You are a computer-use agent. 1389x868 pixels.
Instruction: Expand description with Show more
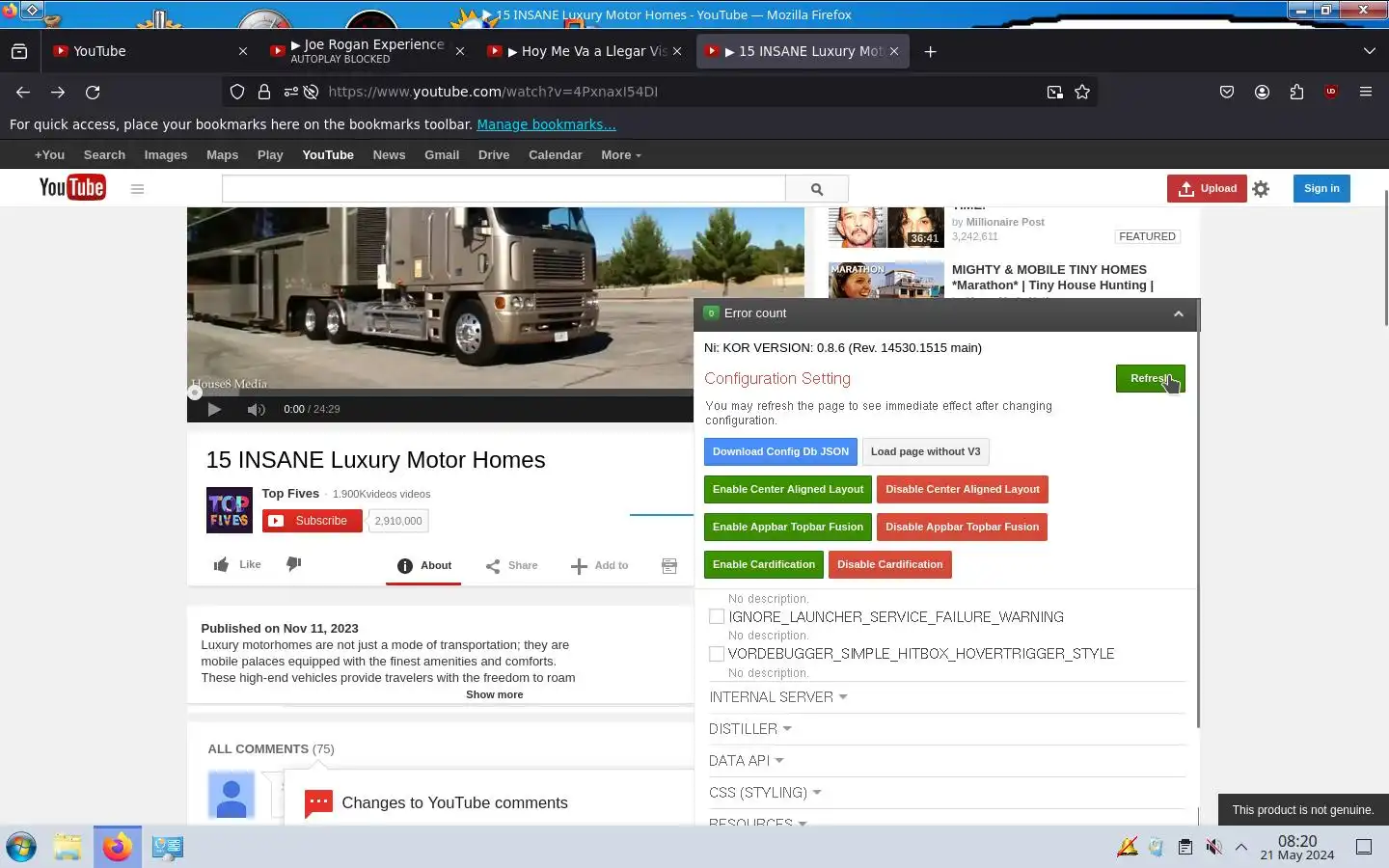pyautogui.click(x=495, y=694)
